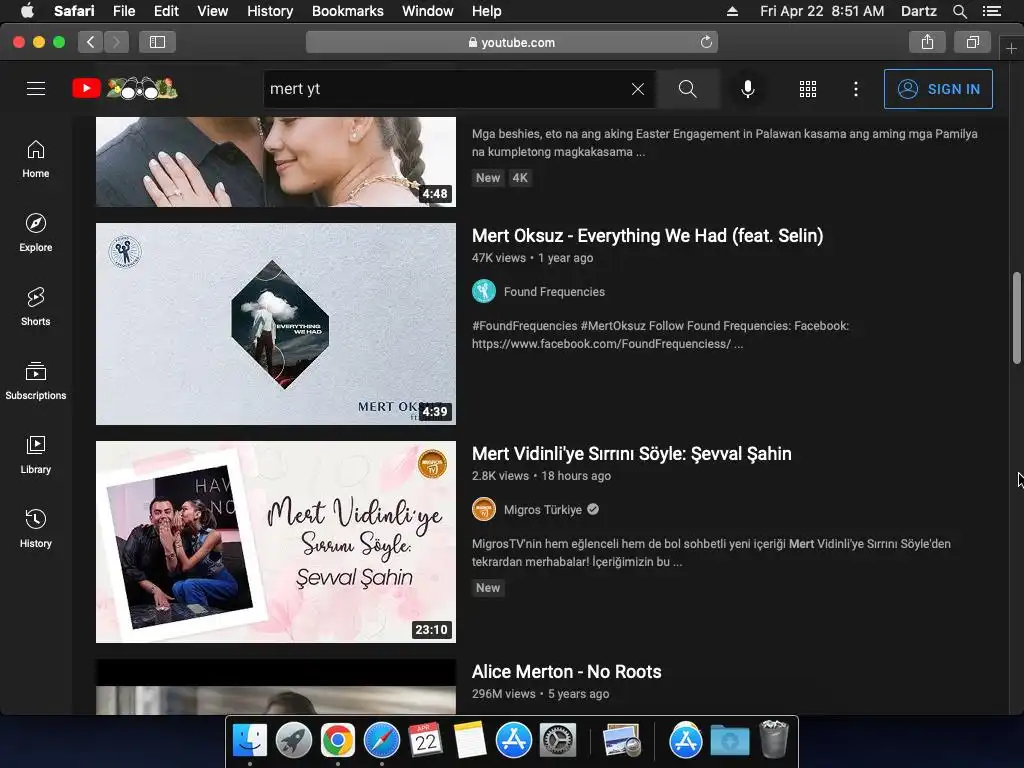The width and height of the screenshot is (1024, 768).
Task: Open Google Chrome from the dock
Action: click(x=338, y=740)
